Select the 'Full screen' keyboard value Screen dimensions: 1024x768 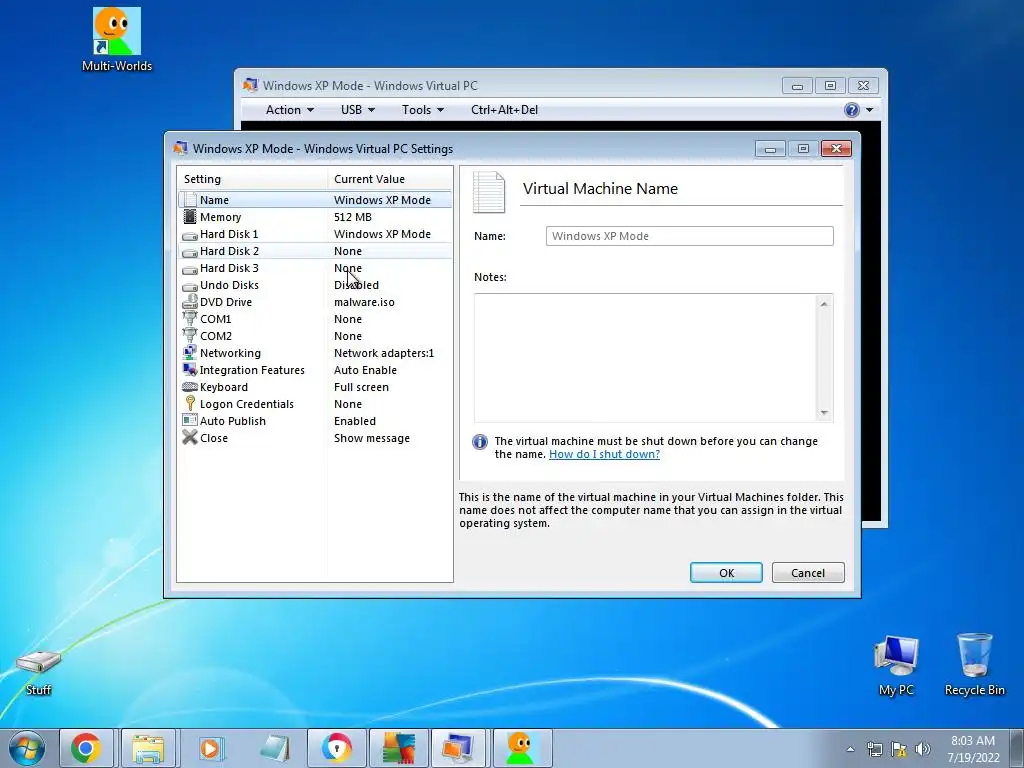coord(361,387)
